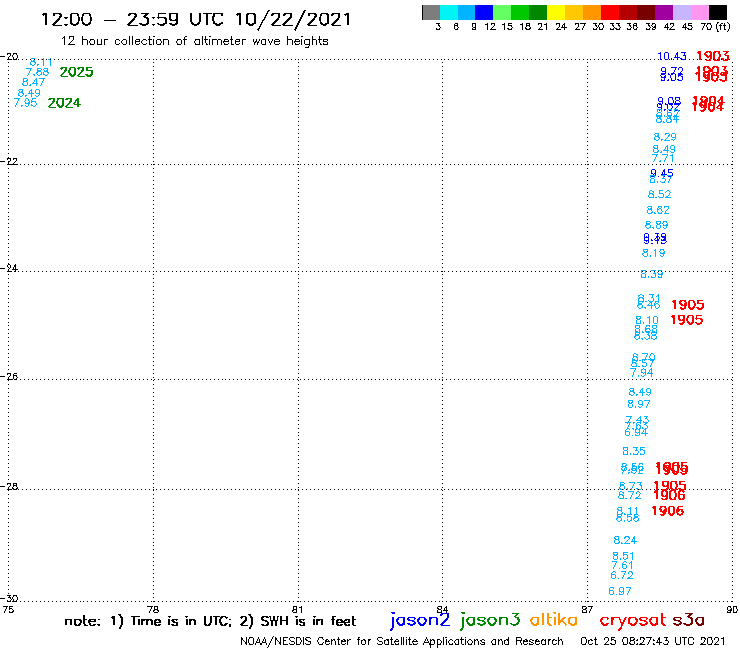Click the gray swatch in the color scale

431,12
